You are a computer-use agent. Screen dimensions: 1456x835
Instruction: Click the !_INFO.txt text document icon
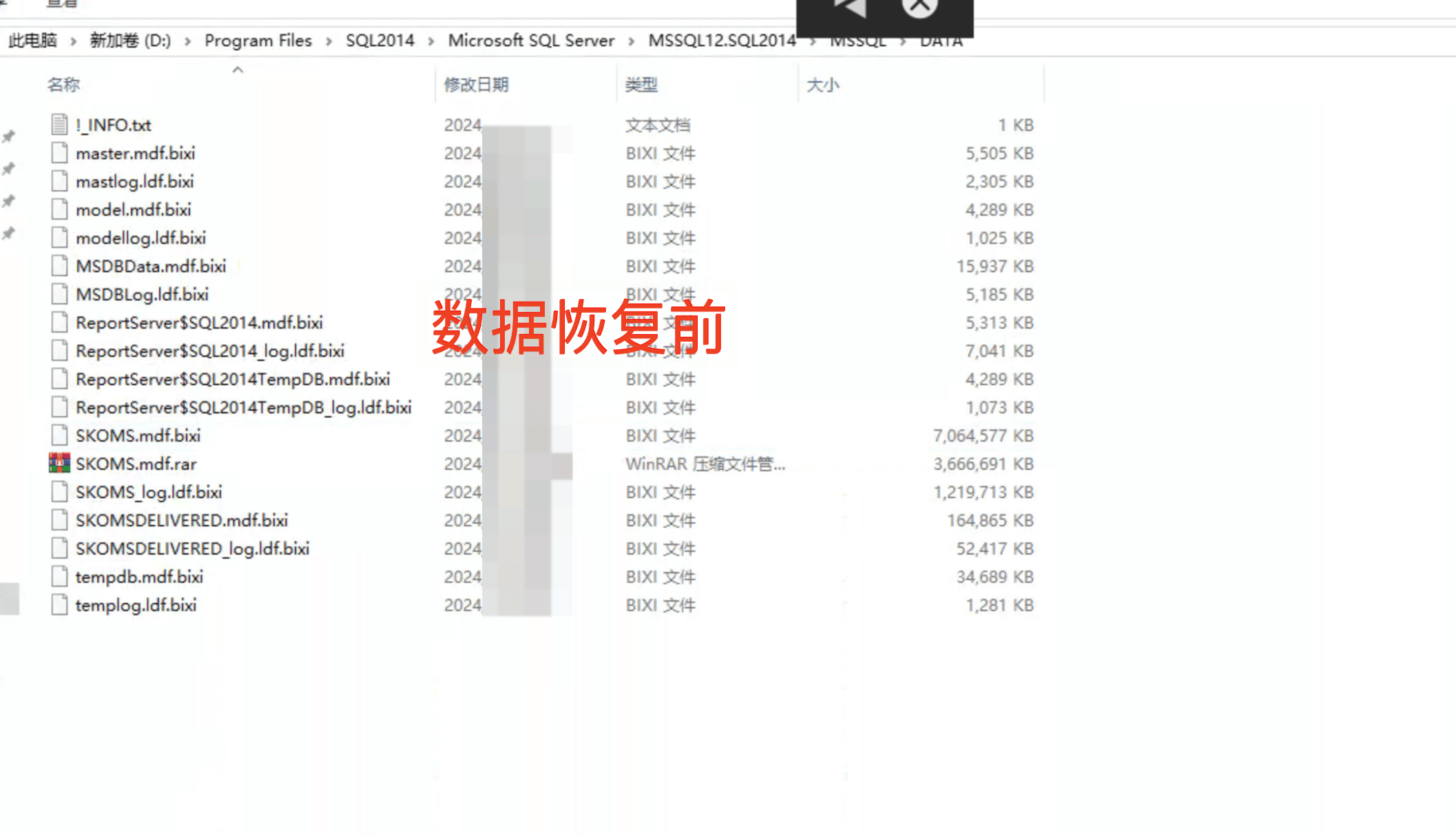[x=59, y=125]
